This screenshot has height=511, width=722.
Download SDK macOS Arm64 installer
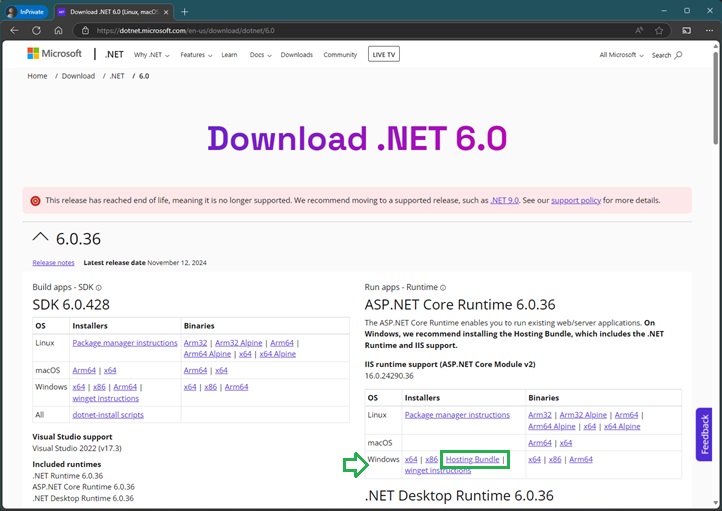(x=84, y=370)
